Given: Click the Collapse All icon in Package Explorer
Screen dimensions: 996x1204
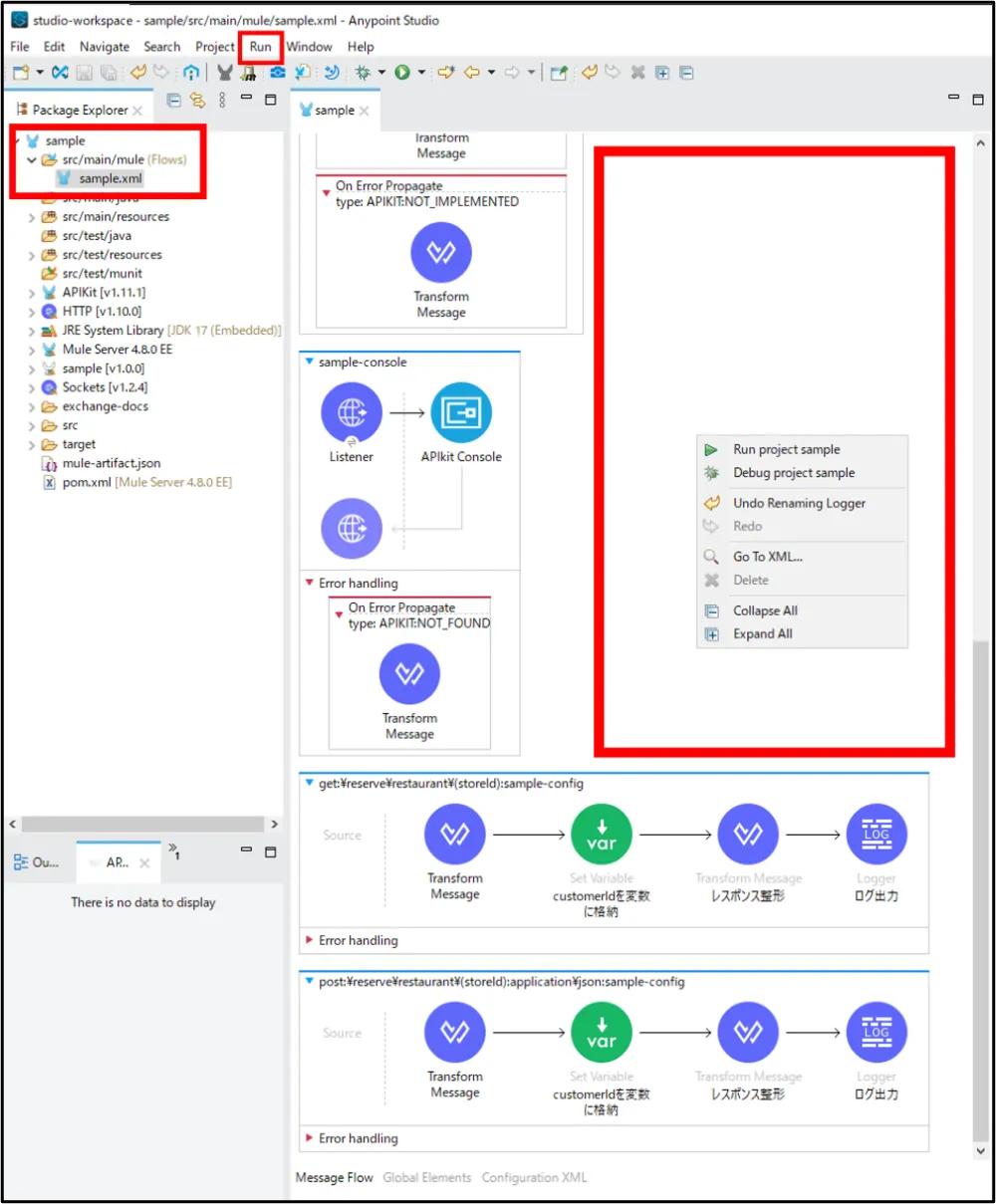Looking at the screenshot, I should tap(173, 100).
